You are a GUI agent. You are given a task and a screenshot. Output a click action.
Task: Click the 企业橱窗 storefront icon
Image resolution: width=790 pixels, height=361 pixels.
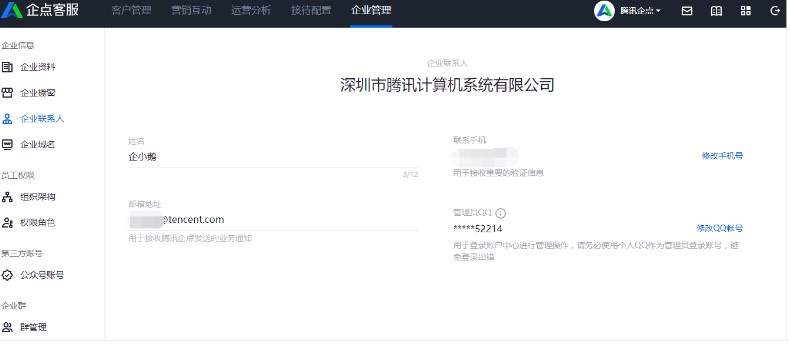(x=7, y=93)
